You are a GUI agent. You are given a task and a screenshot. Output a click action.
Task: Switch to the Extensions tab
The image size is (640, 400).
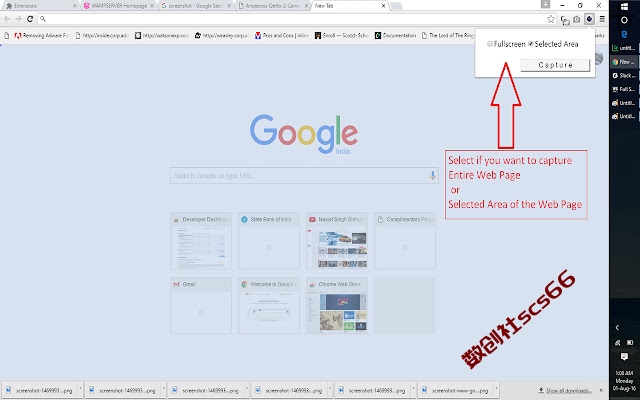pos(39,6)
